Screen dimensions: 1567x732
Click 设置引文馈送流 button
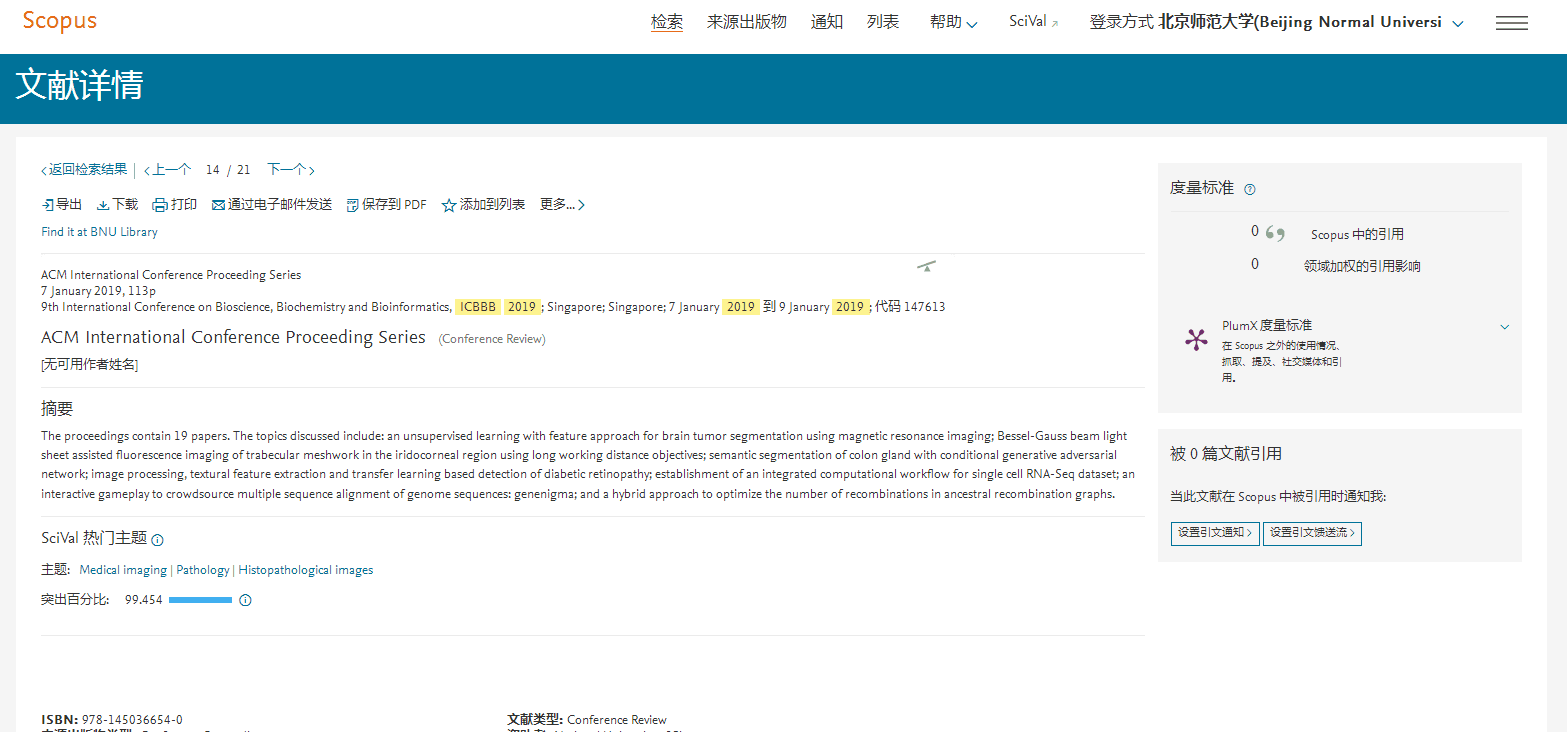click(x=1312, y=533)
